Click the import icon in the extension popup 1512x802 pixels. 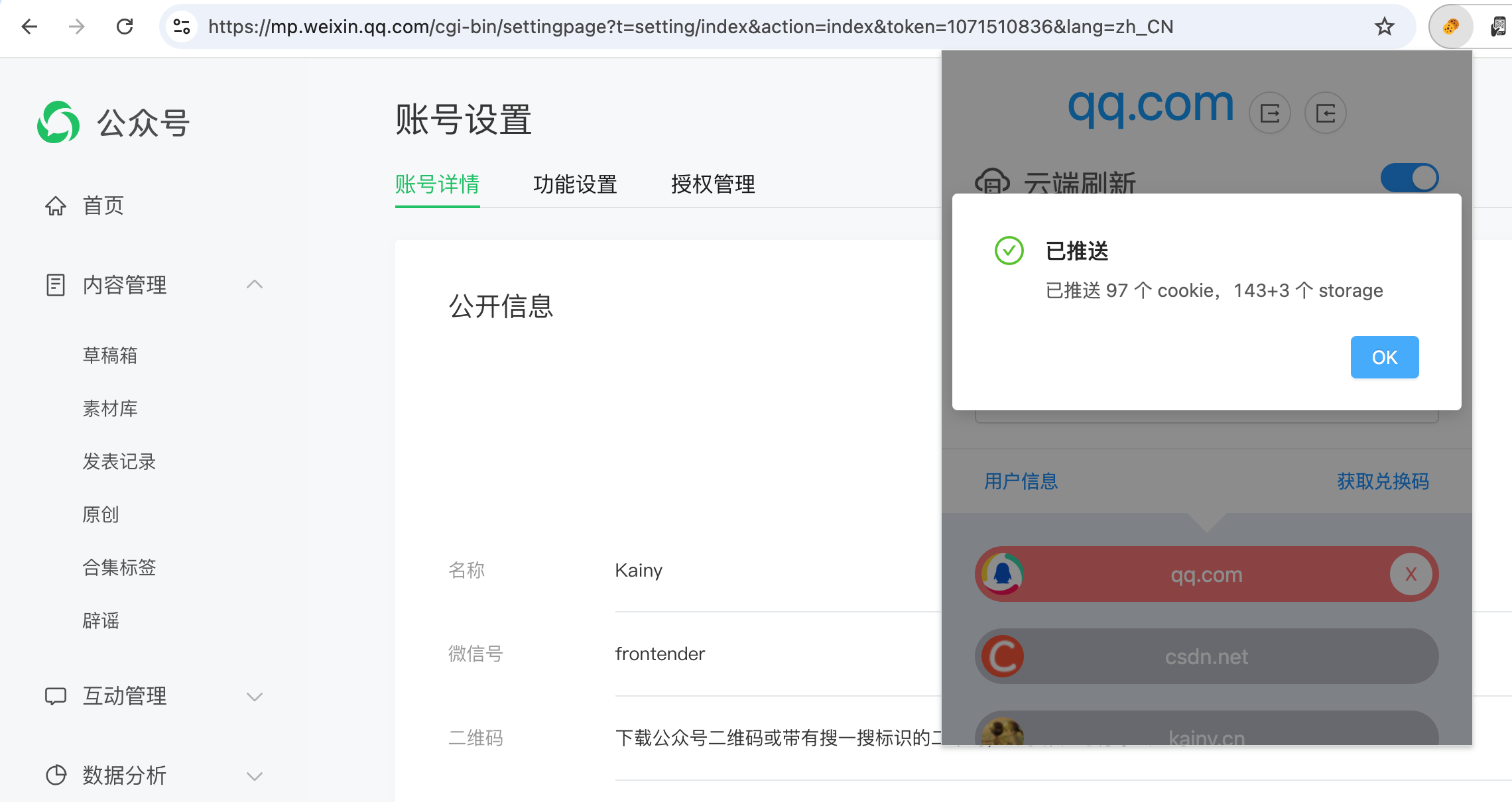click(x=1326, y=113)
